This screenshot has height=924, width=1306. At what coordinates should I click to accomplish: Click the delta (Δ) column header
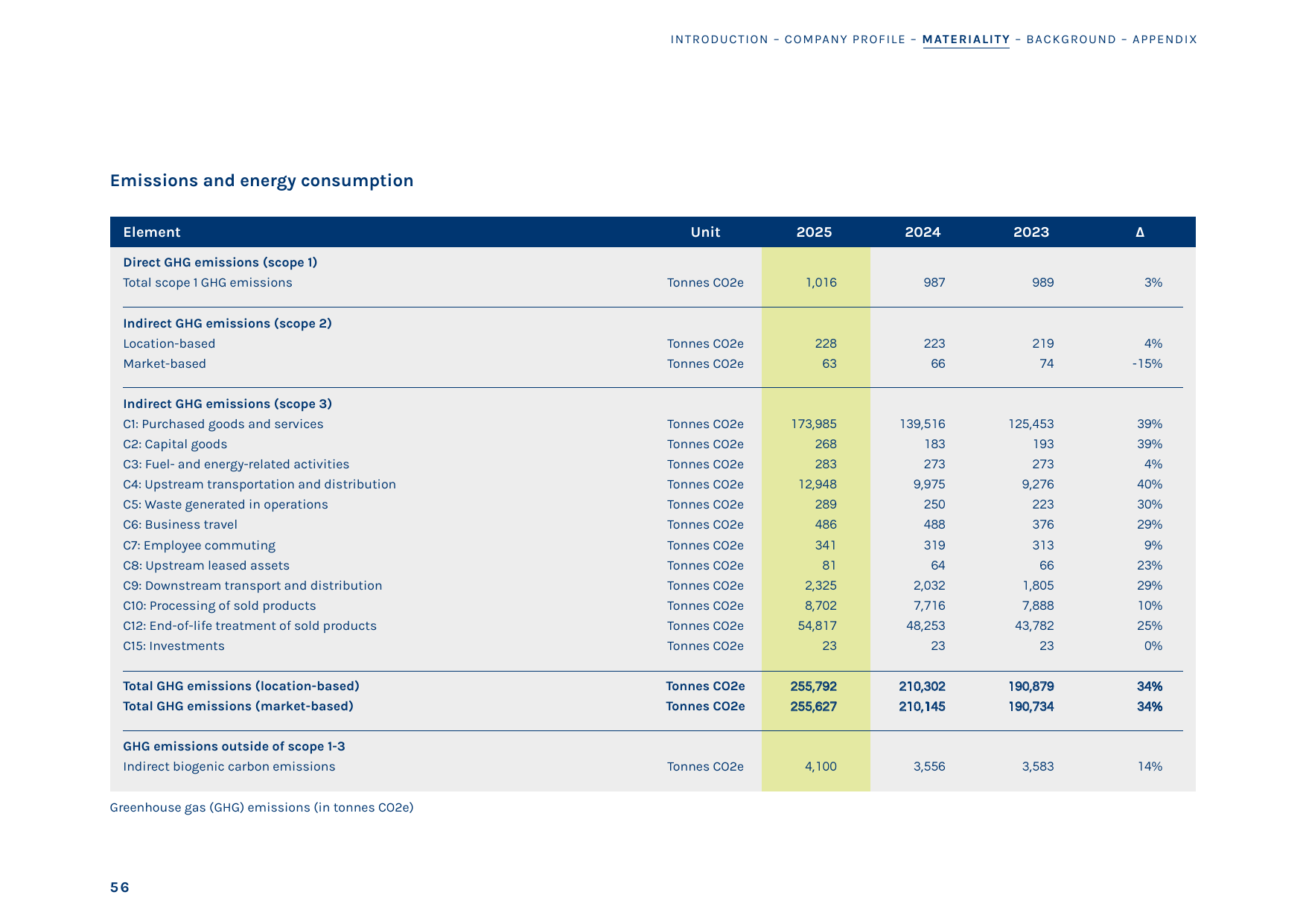tap(1139, 232)
